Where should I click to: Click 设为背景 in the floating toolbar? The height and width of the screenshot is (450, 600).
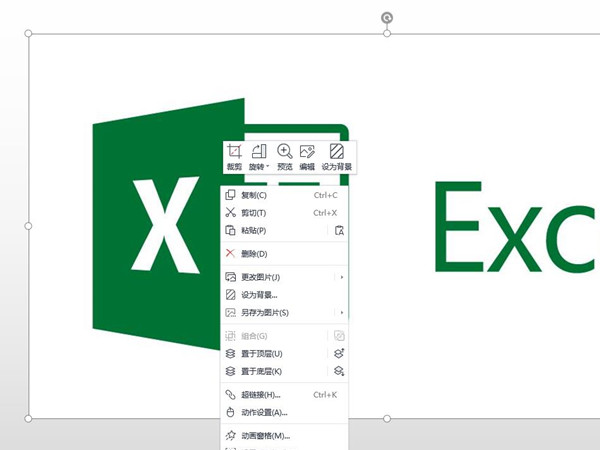[x=336, y=157]
